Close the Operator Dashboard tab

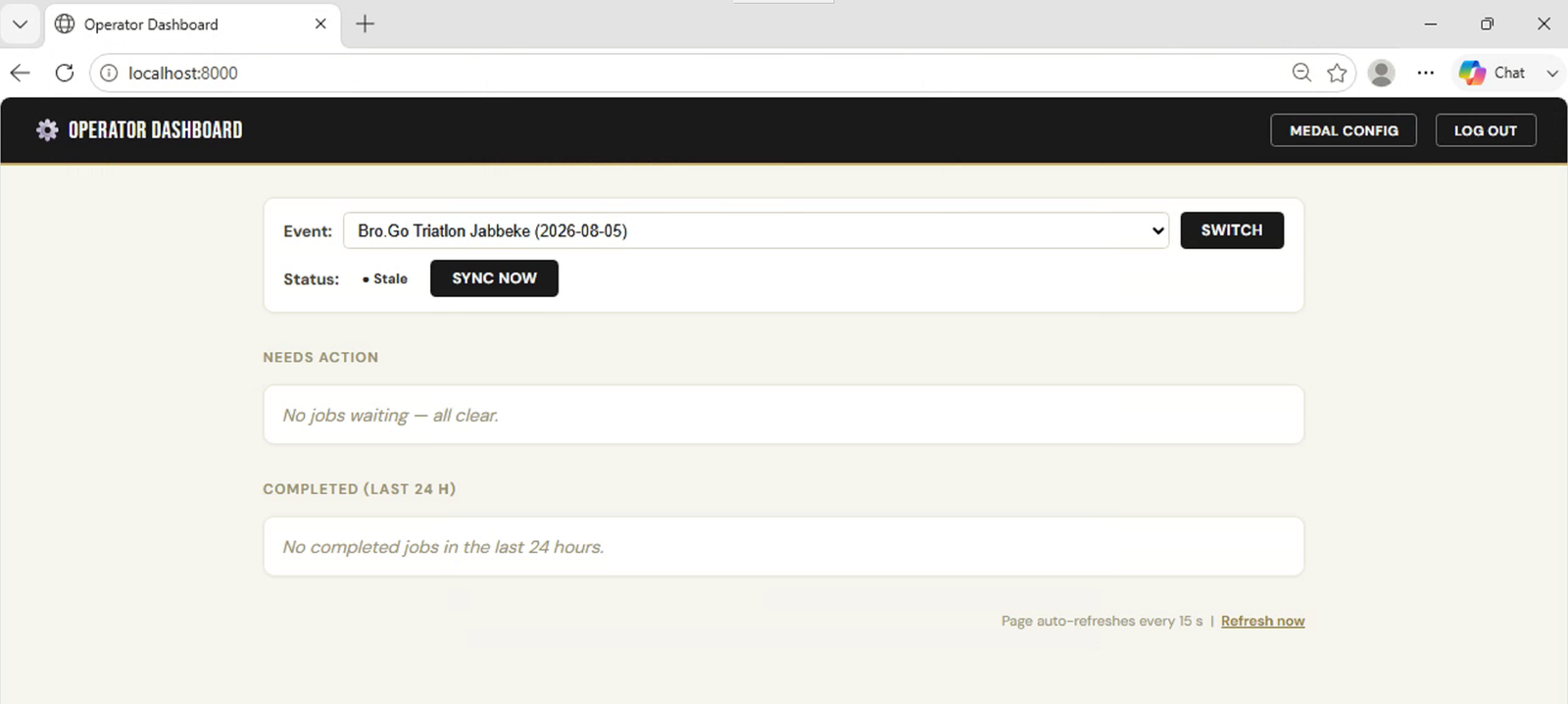pos(320,24)
